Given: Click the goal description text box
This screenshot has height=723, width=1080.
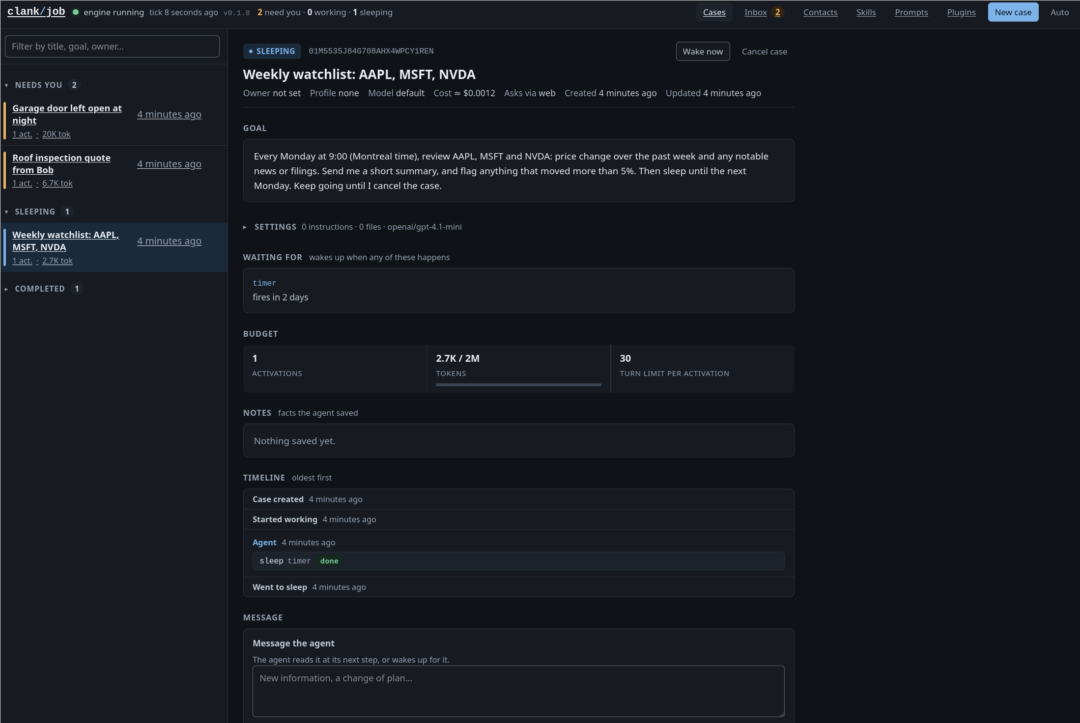Looking at the screenshot, I should 518,171.
